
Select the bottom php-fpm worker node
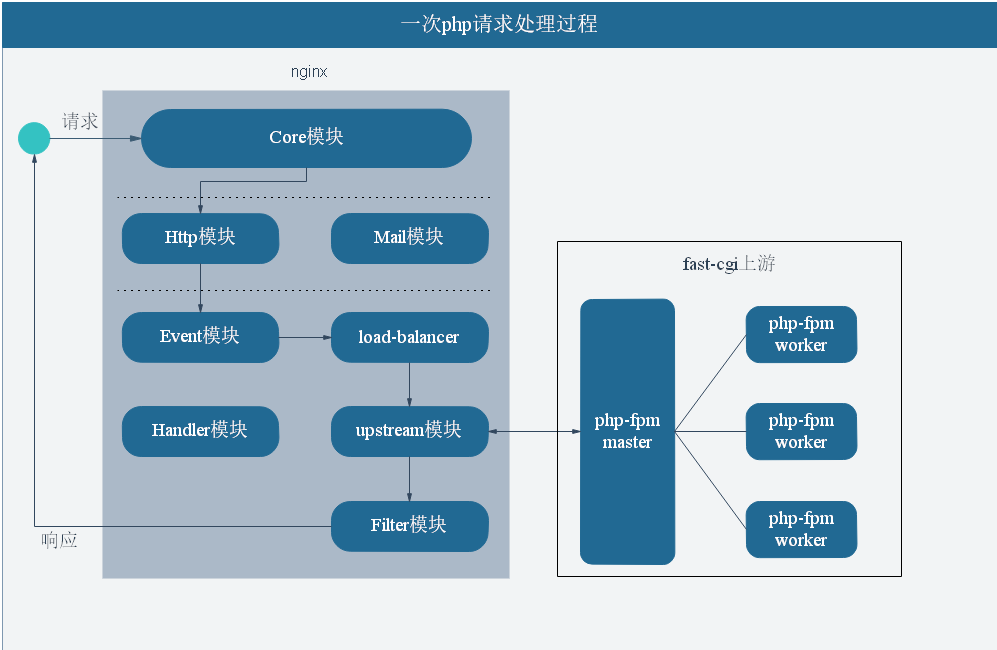[x=801, y=529]
